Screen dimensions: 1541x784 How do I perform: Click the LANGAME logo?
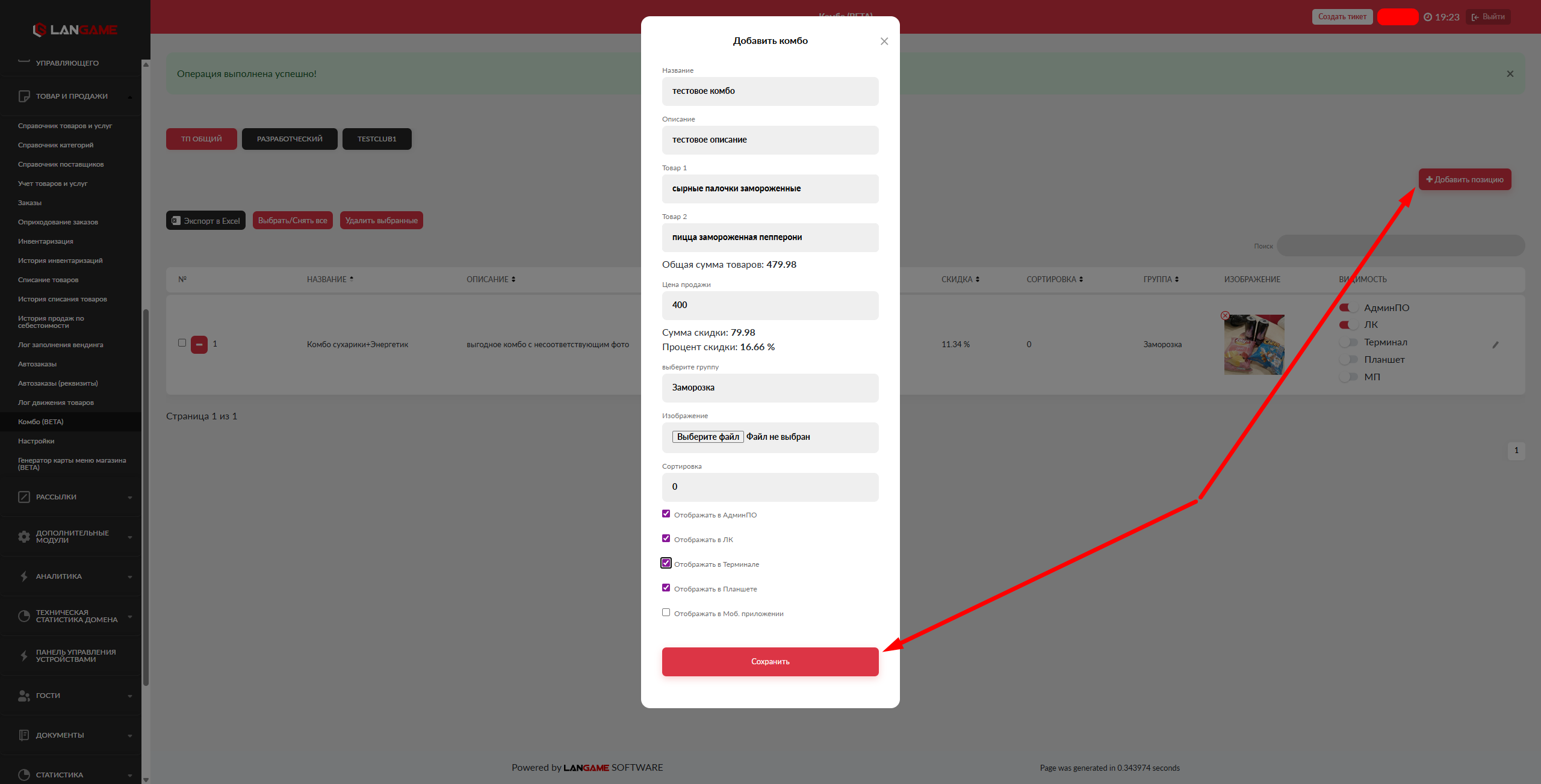pyautogui.click(x=75, y=29)
